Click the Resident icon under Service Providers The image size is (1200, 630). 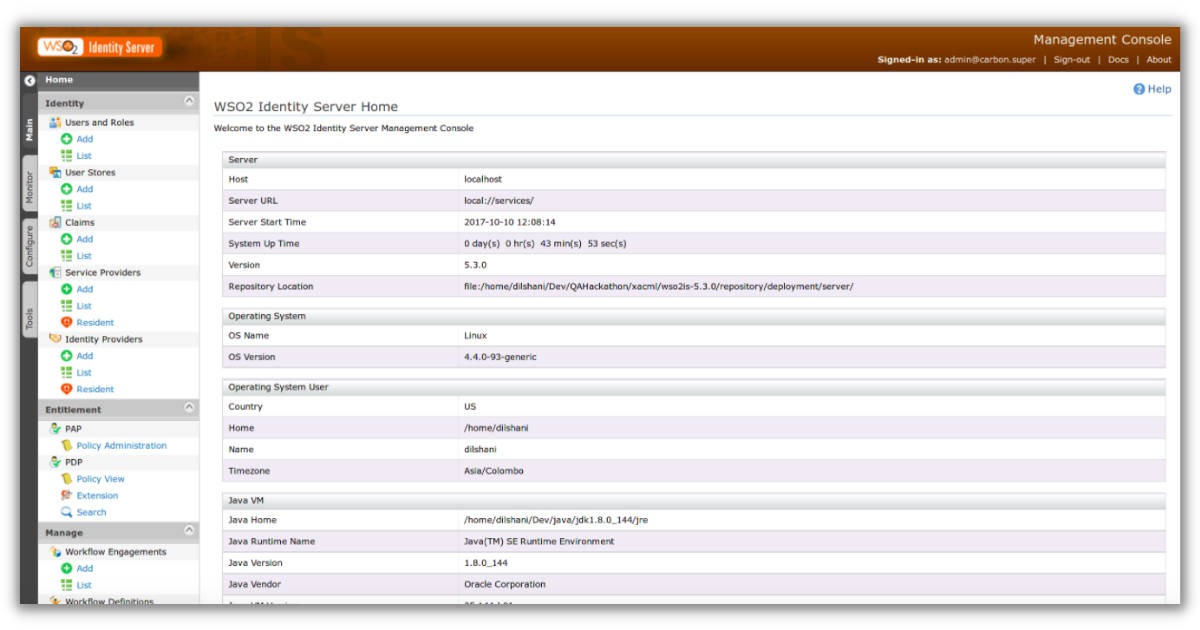pyautogui.click(x=67, y=323)
